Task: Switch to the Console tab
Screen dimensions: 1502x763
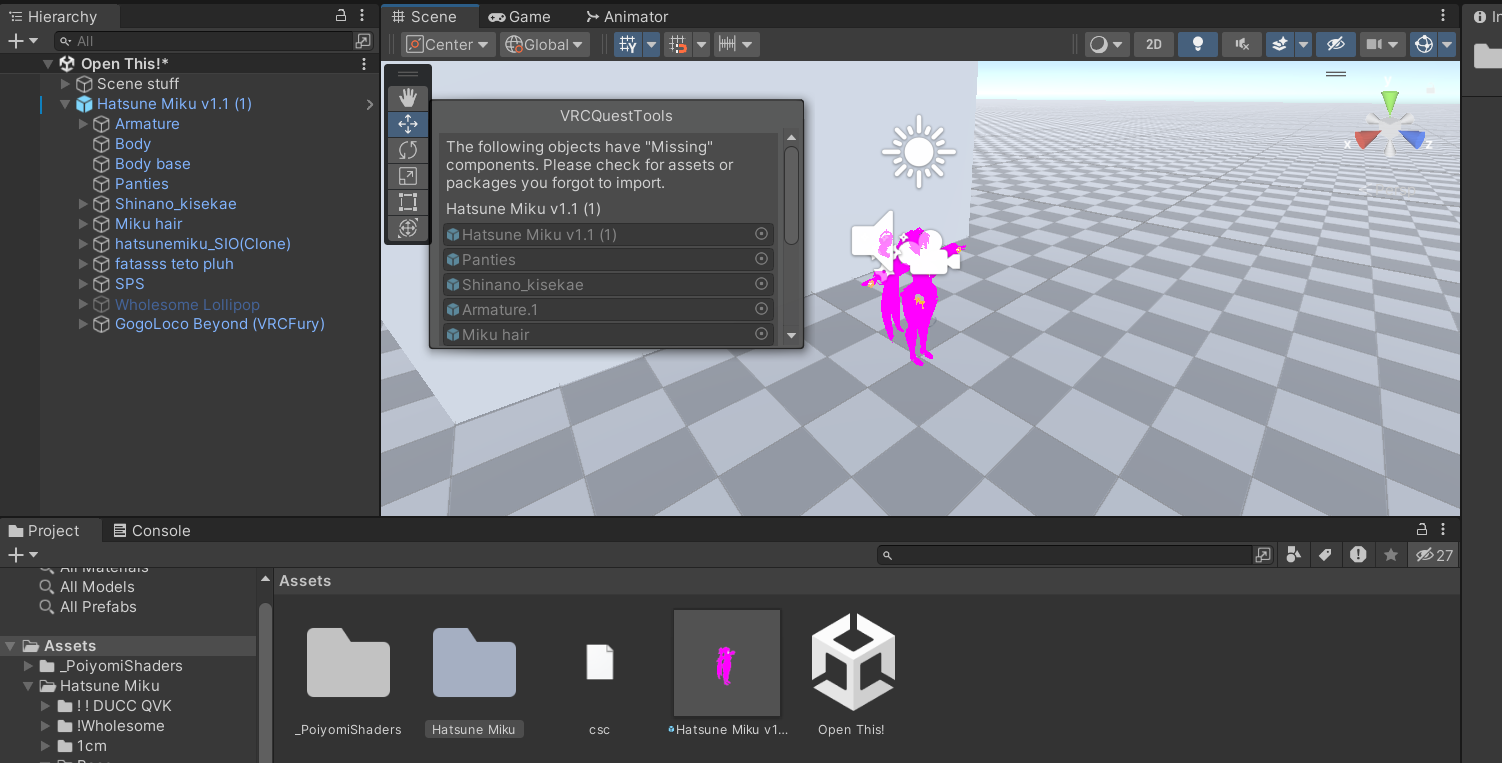Action: (151, 531)
